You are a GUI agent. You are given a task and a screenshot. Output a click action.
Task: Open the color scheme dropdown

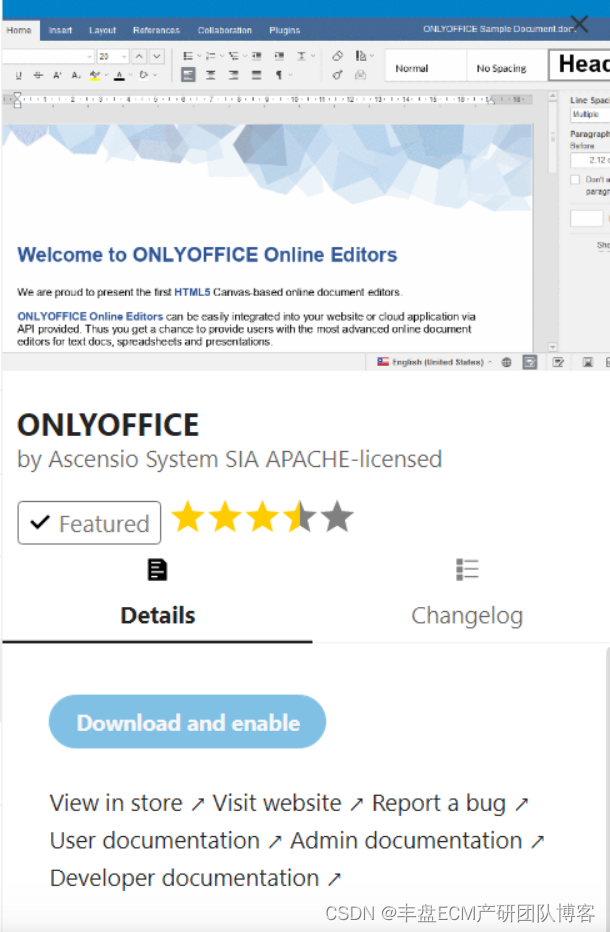pos(363,56)
